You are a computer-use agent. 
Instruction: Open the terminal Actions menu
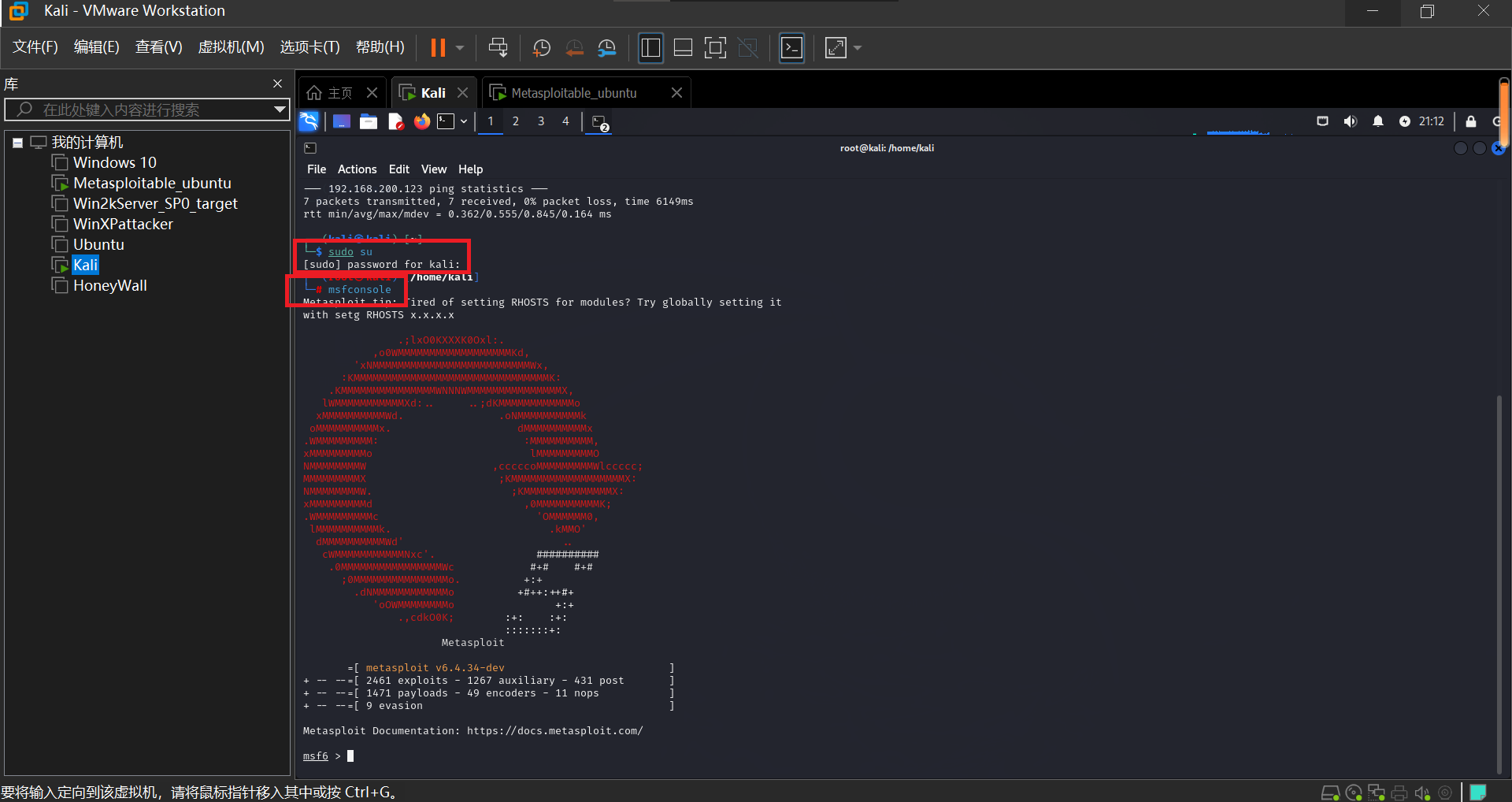click(358, 169)
